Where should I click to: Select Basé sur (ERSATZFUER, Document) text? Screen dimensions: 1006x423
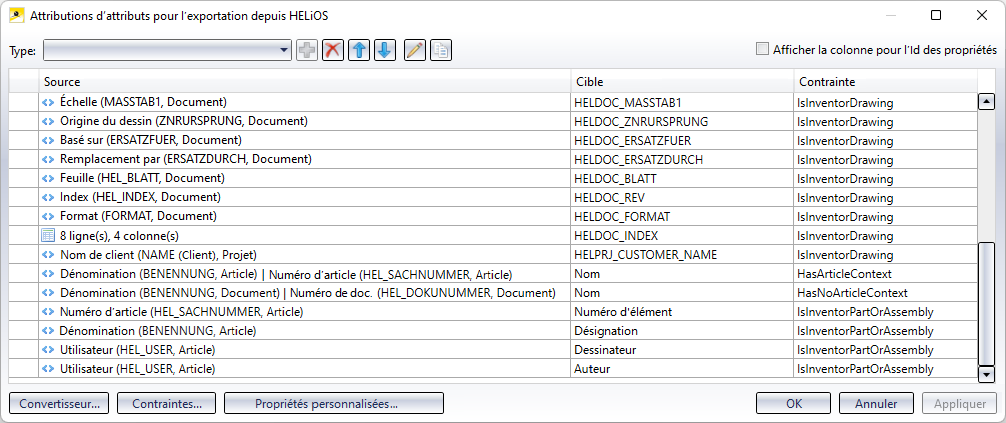(151, 140)
